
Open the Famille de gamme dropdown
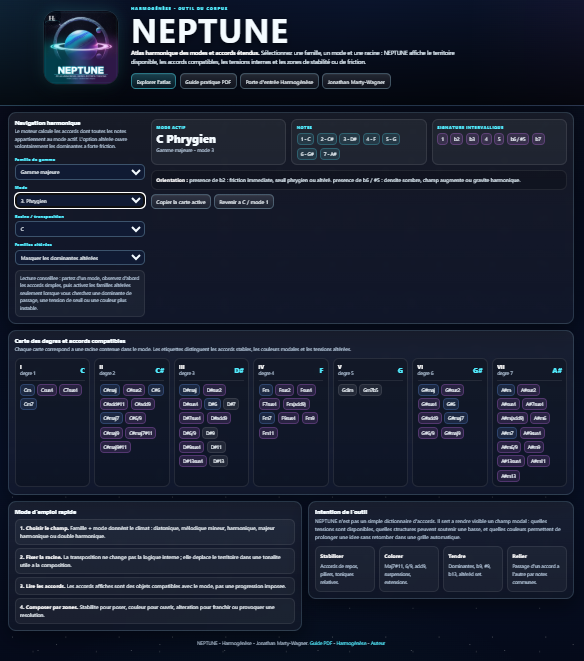[x=80, y=172]
